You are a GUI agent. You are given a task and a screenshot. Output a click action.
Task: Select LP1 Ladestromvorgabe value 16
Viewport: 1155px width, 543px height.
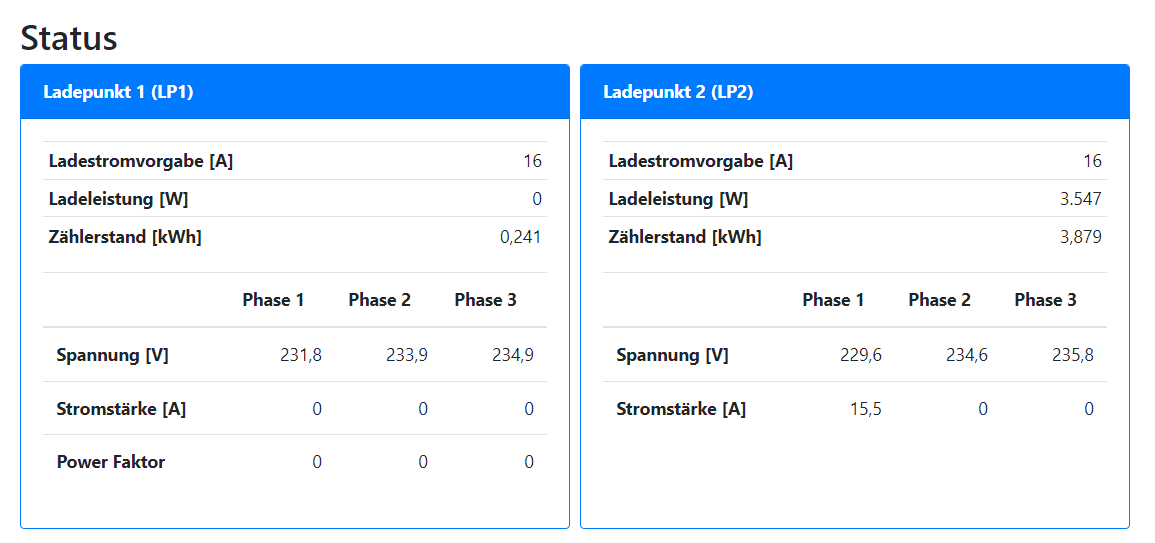pyautogui.click(x=532, y=161)
